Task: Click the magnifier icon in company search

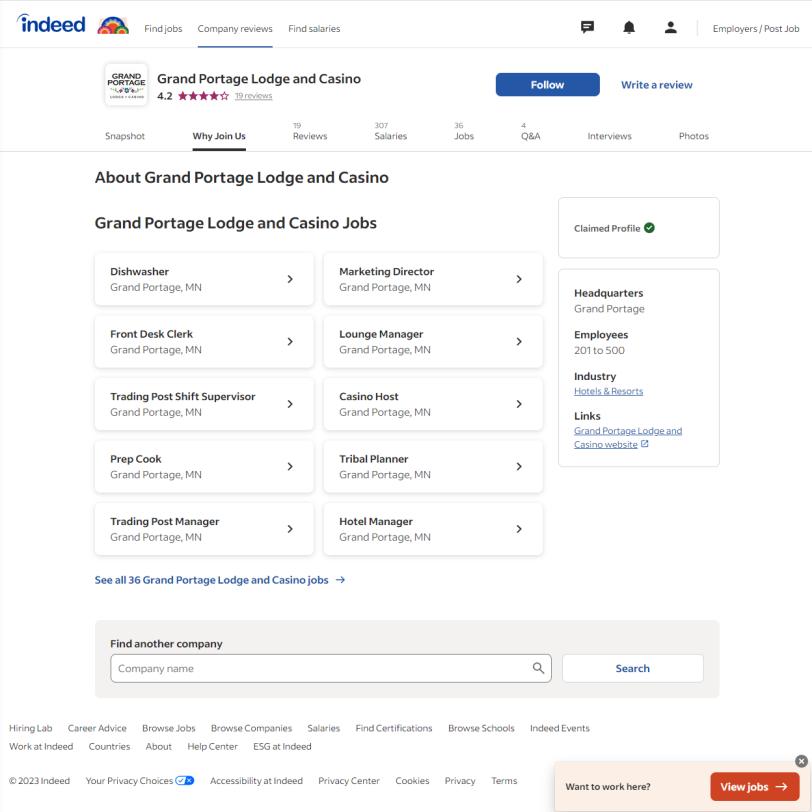Action: (x=538, y=668)
